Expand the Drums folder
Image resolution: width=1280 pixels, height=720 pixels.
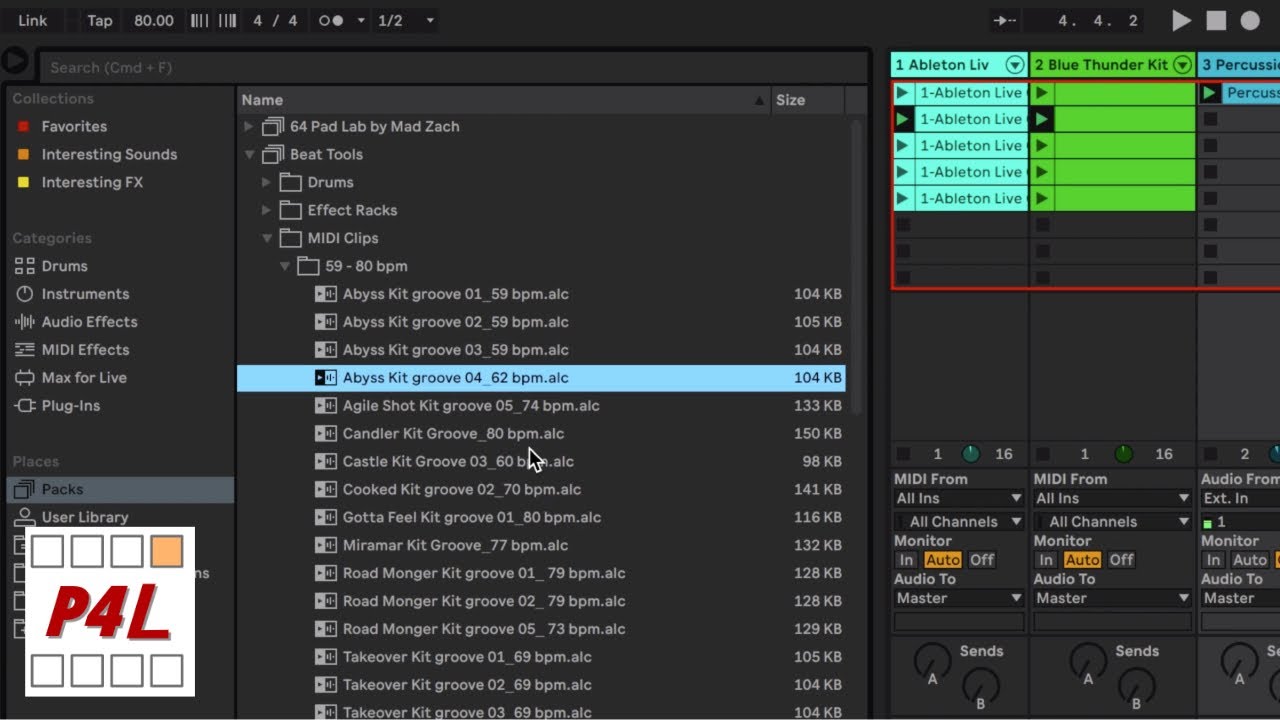267,183
